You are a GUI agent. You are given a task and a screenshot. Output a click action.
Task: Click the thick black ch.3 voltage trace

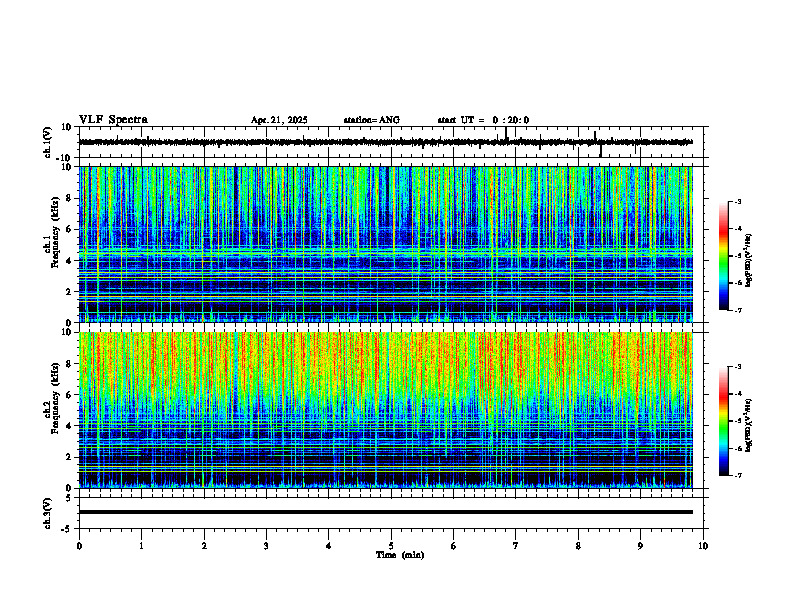[385, 512]
